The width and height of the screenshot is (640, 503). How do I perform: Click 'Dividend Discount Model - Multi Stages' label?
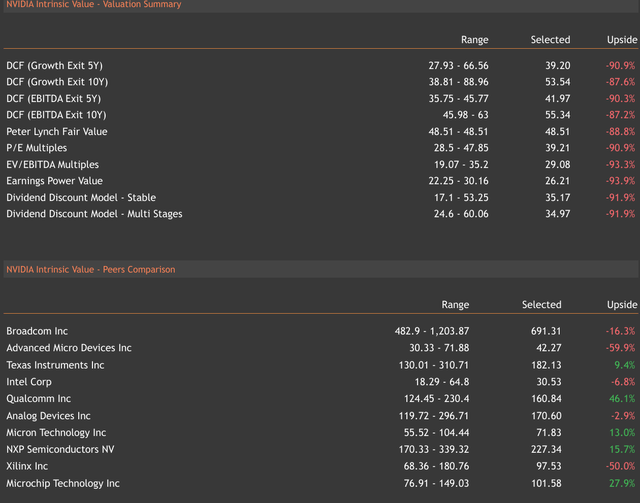94,214
